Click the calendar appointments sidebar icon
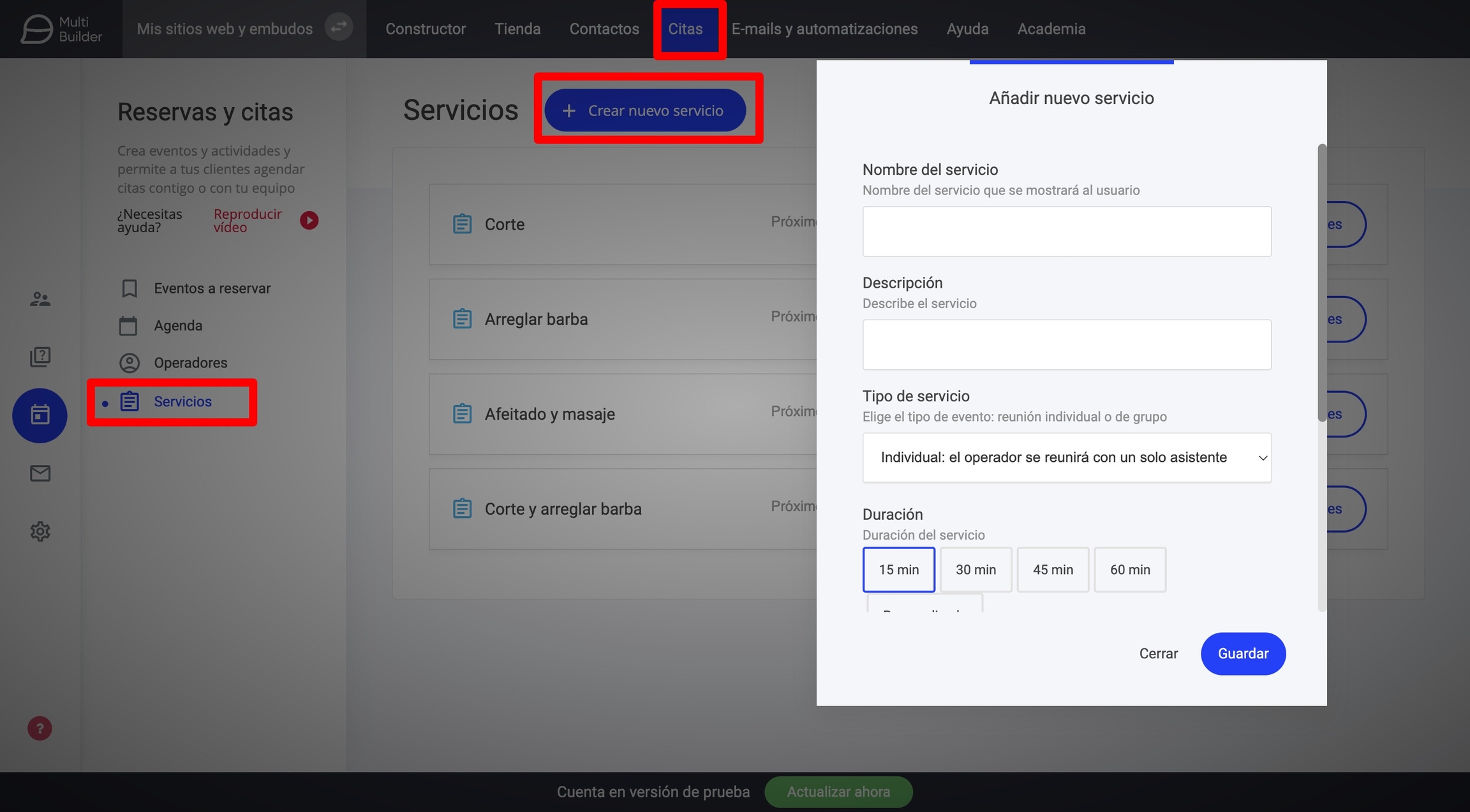The width and height of the screenshot is (1470, 812). tap(40, 415)
